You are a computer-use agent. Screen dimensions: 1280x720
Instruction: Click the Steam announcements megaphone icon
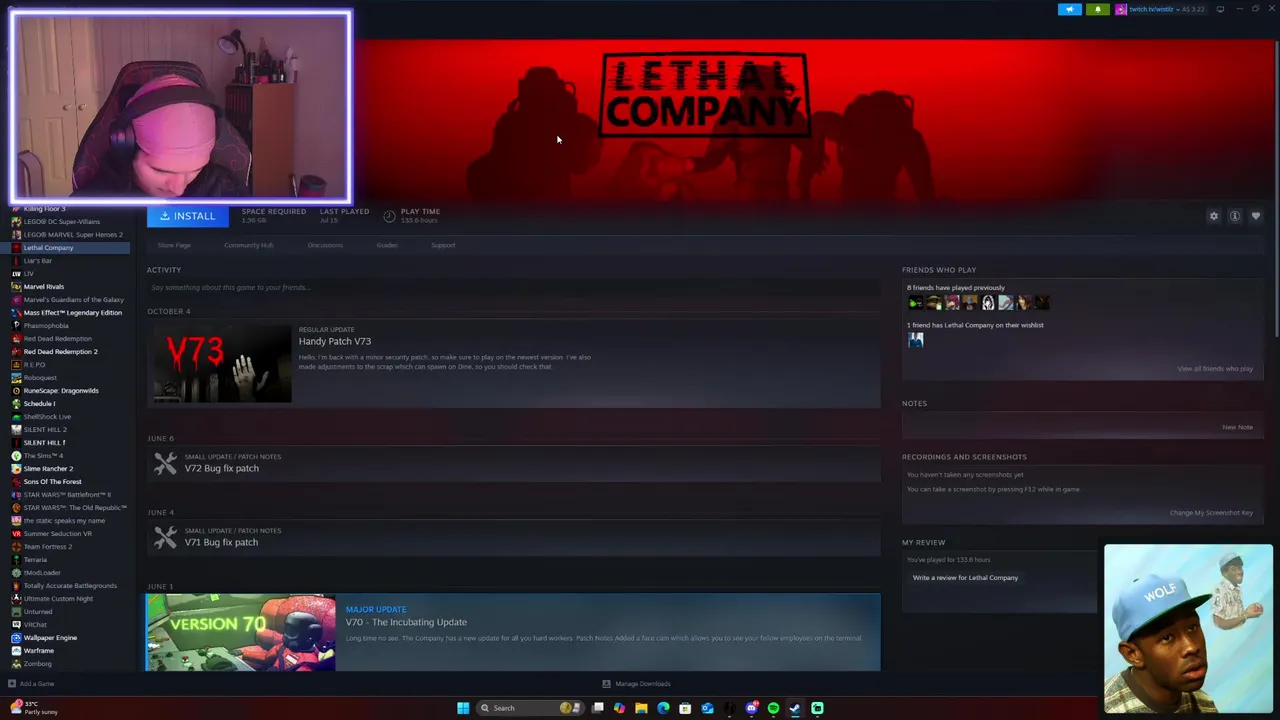click(x=1069, y=9)
